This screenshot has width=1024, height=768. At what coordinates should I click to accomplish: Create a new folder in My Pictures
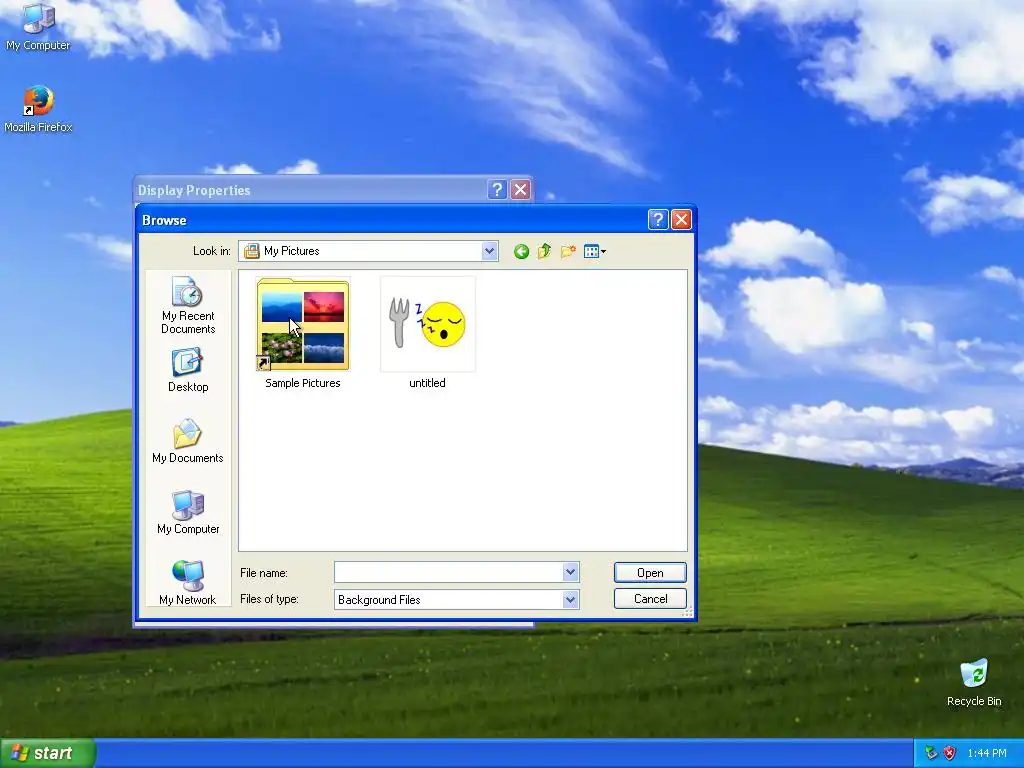click(568, 251)
